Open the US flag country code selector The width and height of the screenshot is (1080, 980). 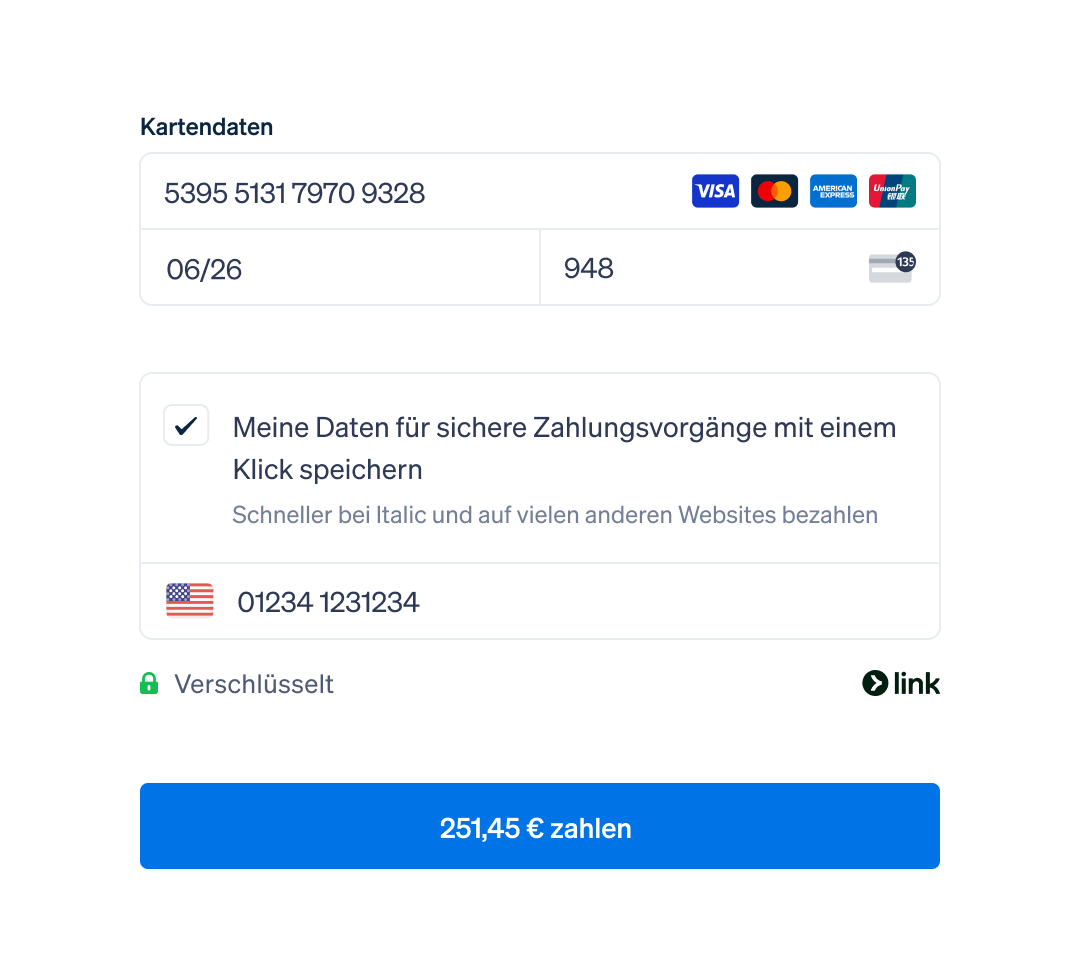click(189, 601)
